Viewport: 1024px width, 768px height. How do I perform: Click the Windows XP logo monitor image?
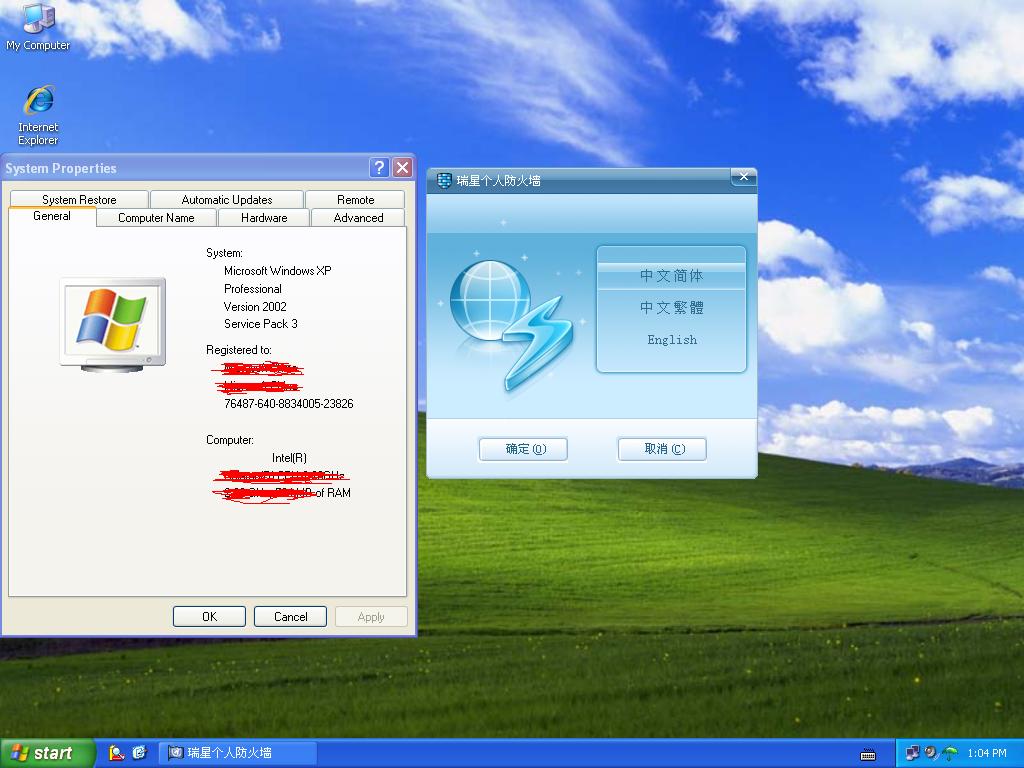[x=113, y=324]
